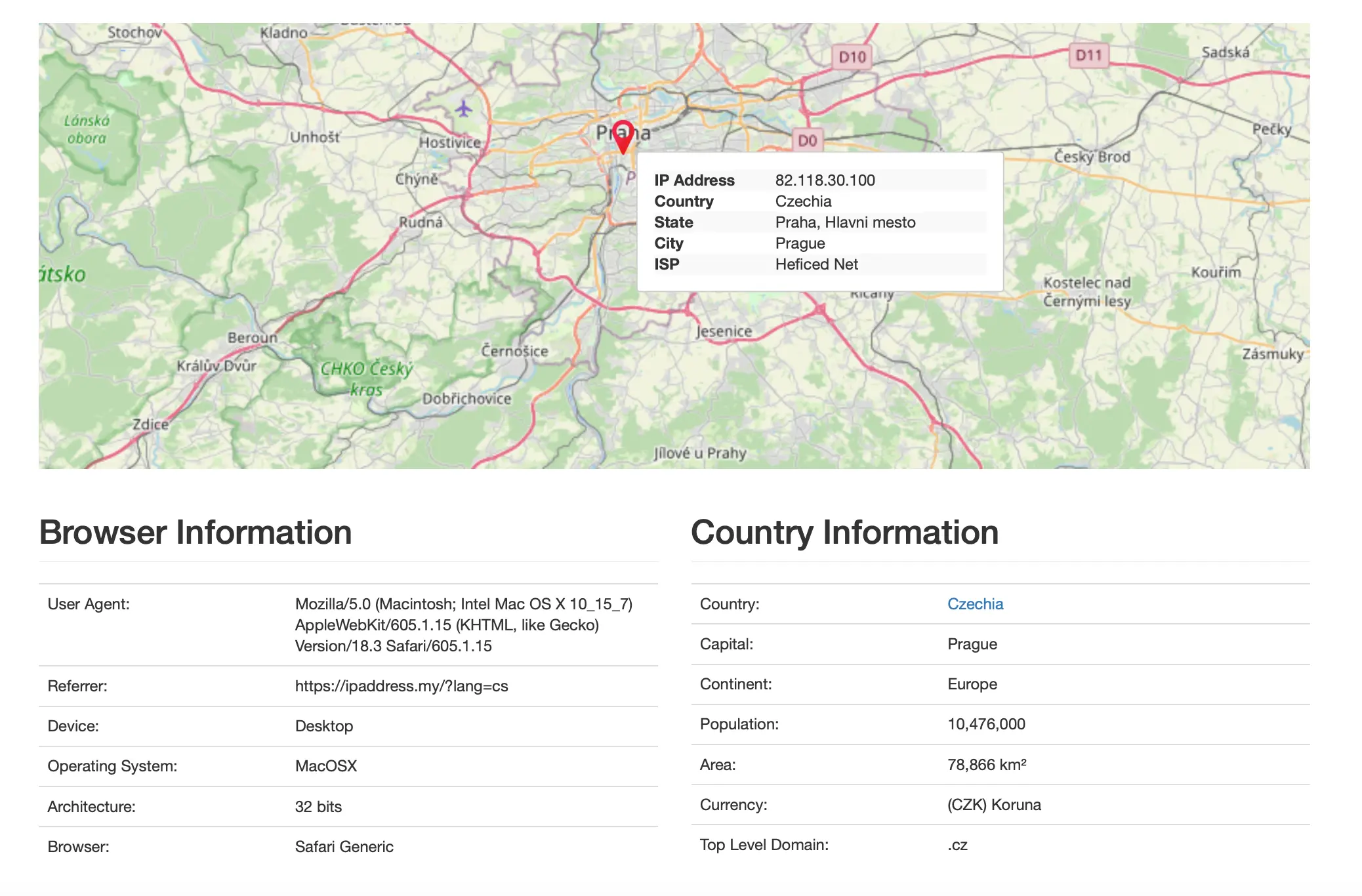
Task: Click the D10 highway shield
Action: (852, 57)
